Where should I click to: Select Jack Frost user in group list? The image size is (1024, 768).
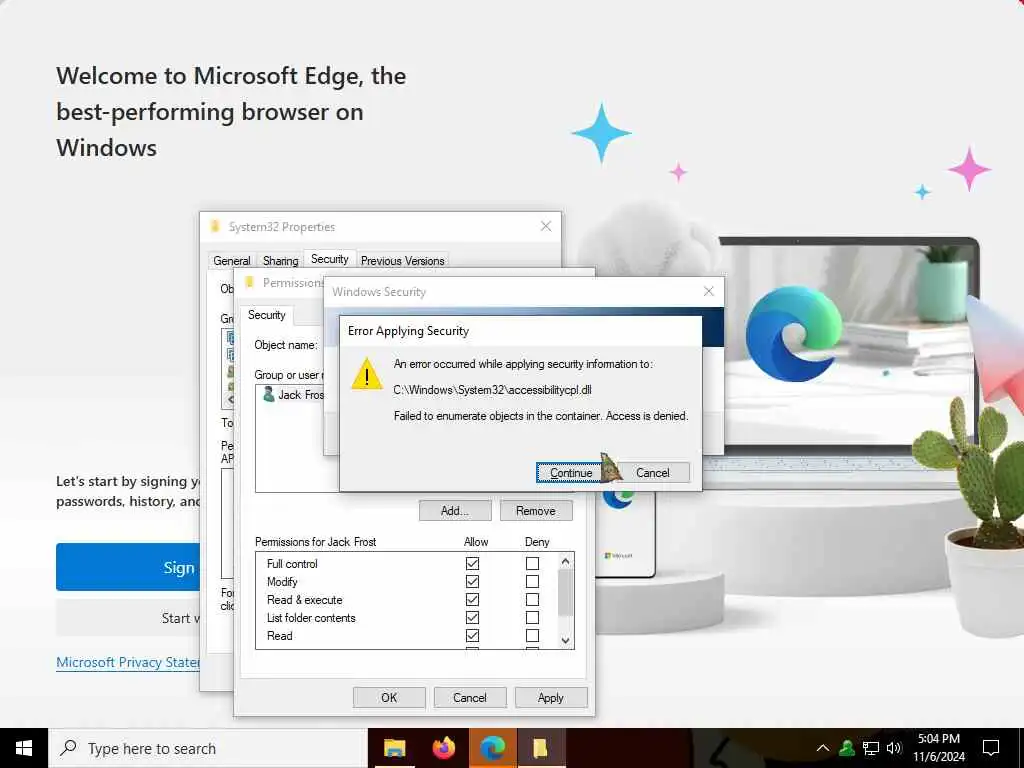pyautogui.click(x=293, y=394)
